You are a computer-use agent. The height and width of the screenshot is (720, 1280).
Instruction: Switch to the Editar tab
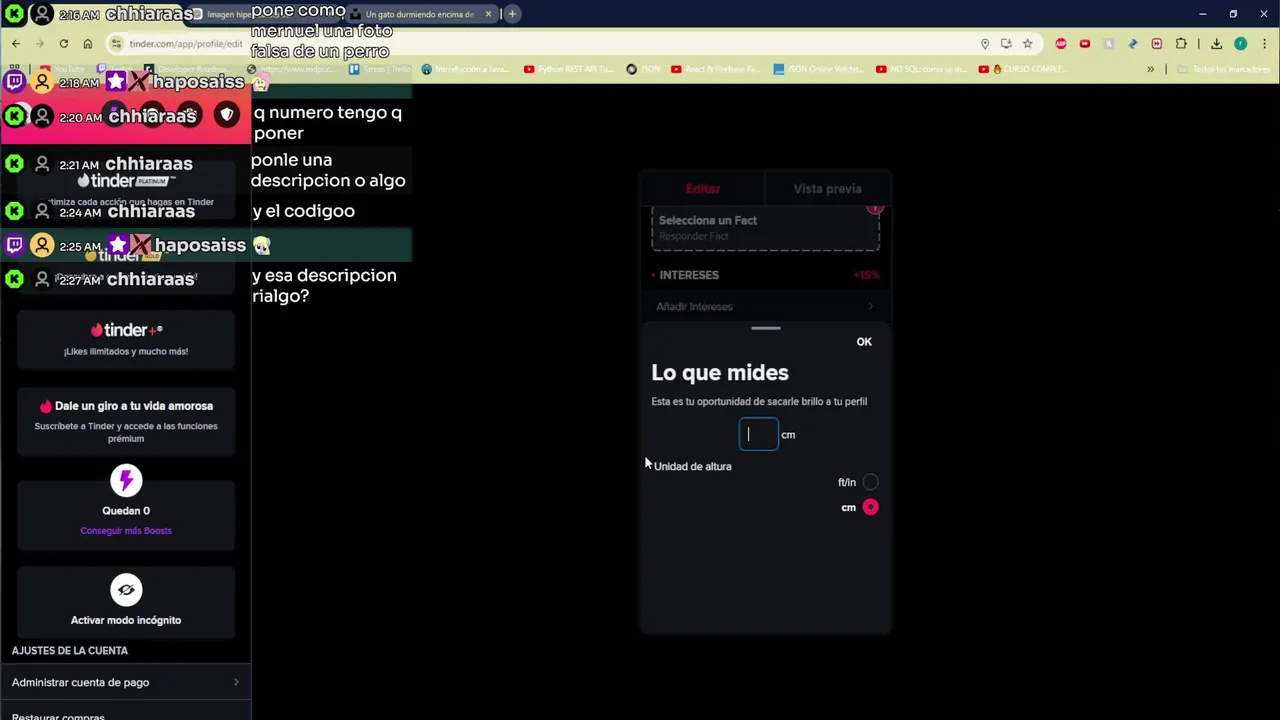702,189
